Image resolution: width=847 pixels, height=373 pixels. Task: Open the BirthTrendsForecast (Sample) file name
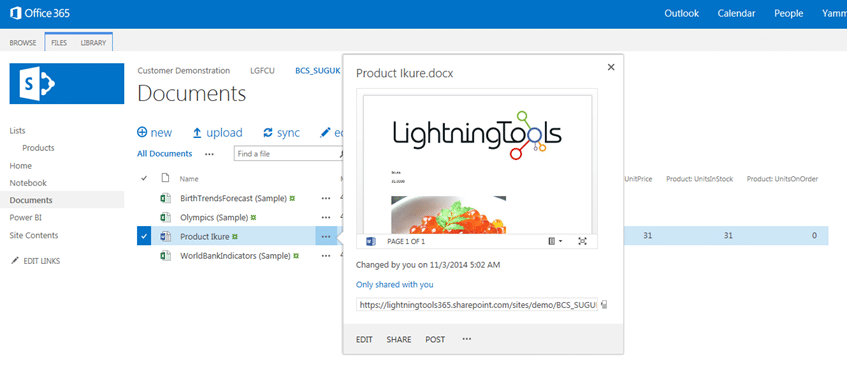[233, 198]
